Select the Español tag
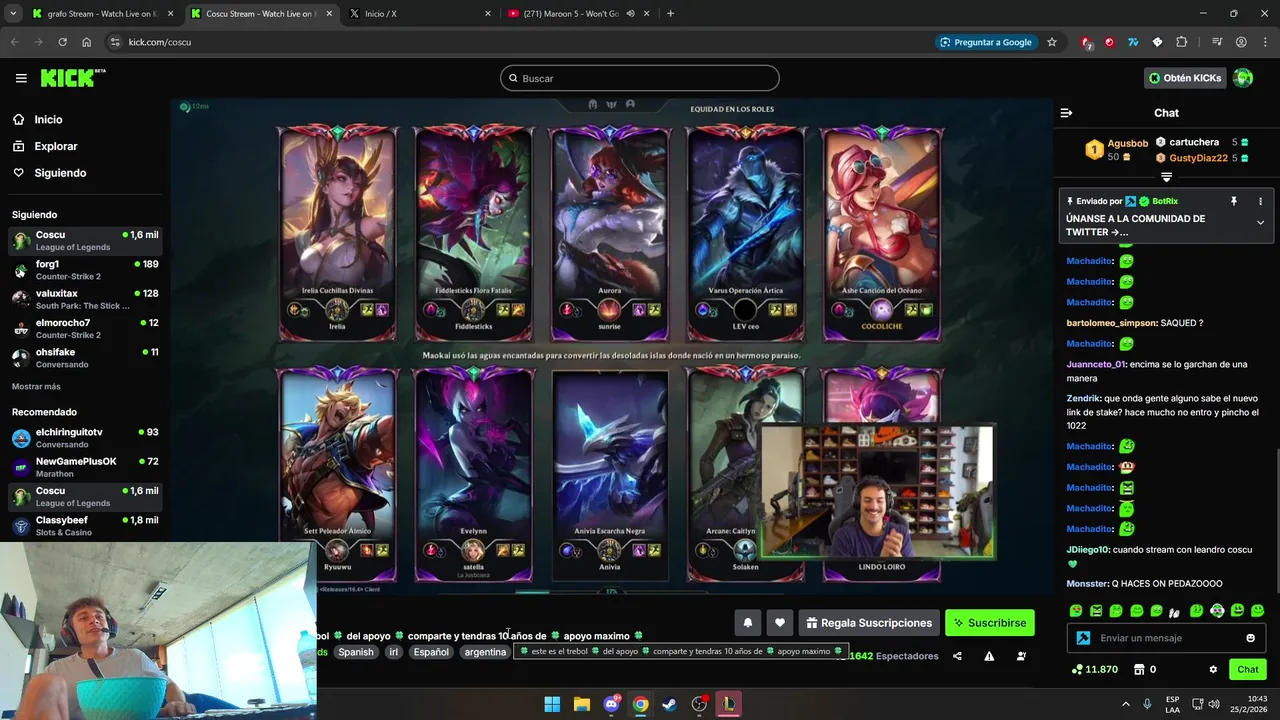This screenshot has width=1280, height=720. click(431, 652)
